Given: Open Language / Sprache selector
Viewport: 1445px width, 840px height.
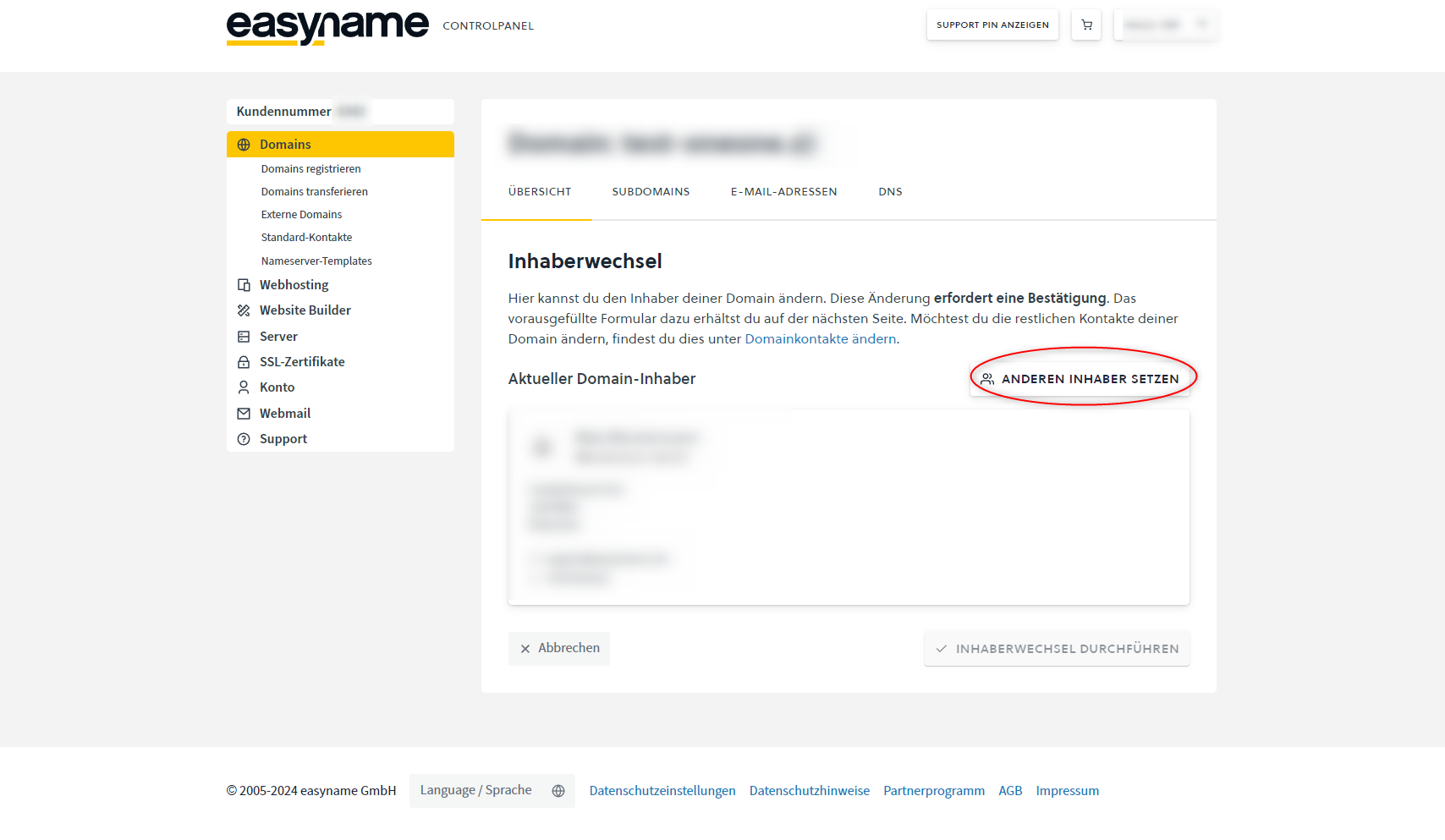Looking at the screenshot, I should coord(492,791).
